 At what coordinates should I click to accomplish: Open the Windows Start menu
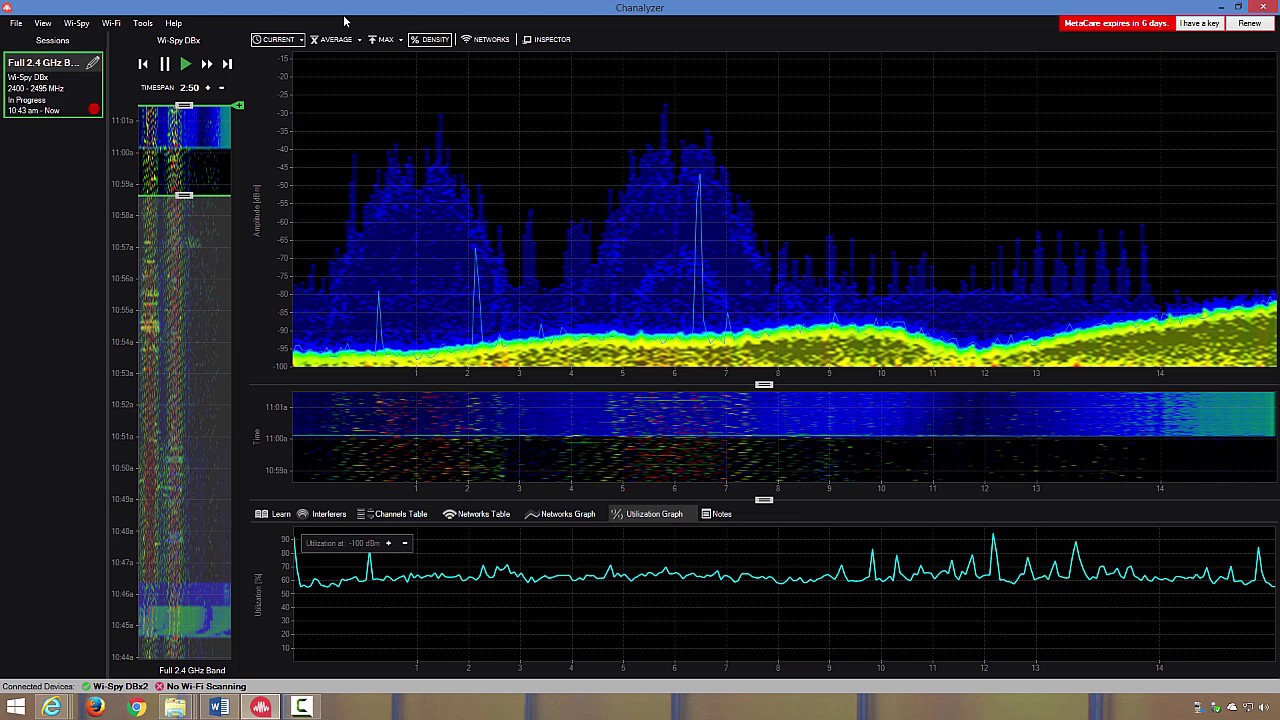[x=16, y=708]
